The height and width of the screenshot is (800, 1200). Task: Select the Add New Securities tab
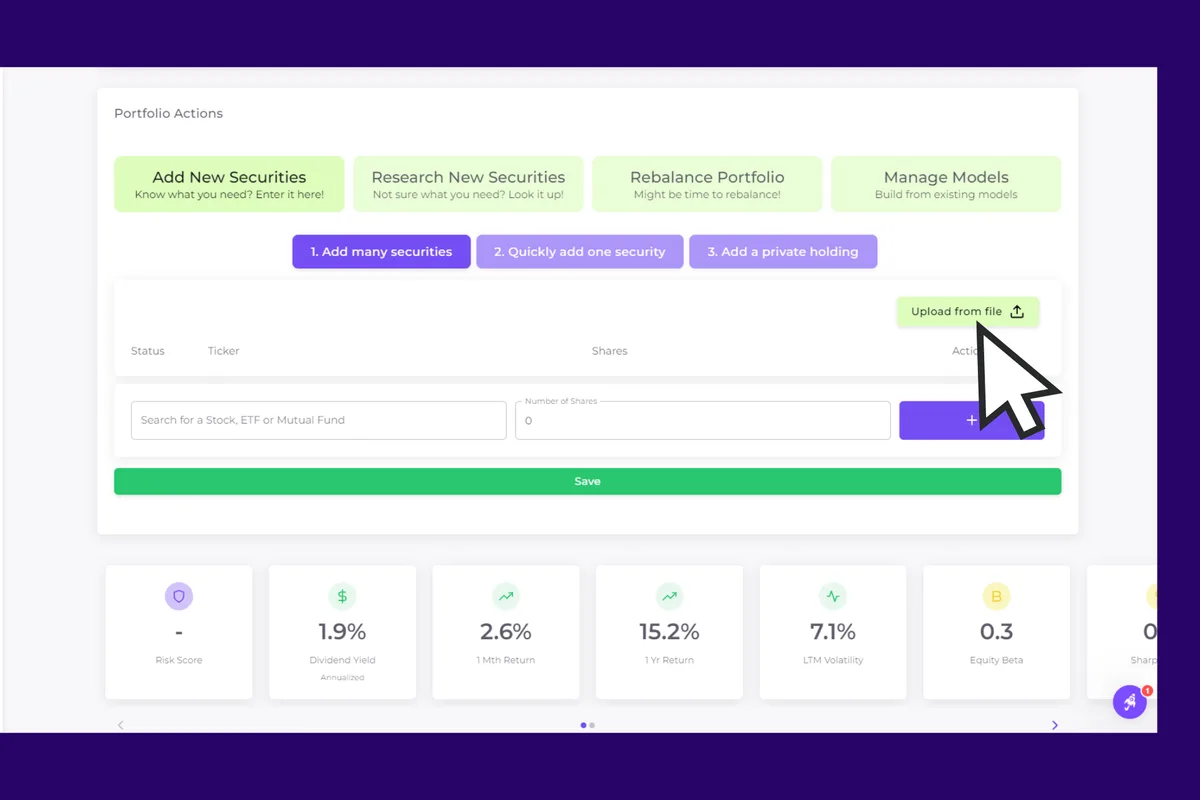coord(229,184)
